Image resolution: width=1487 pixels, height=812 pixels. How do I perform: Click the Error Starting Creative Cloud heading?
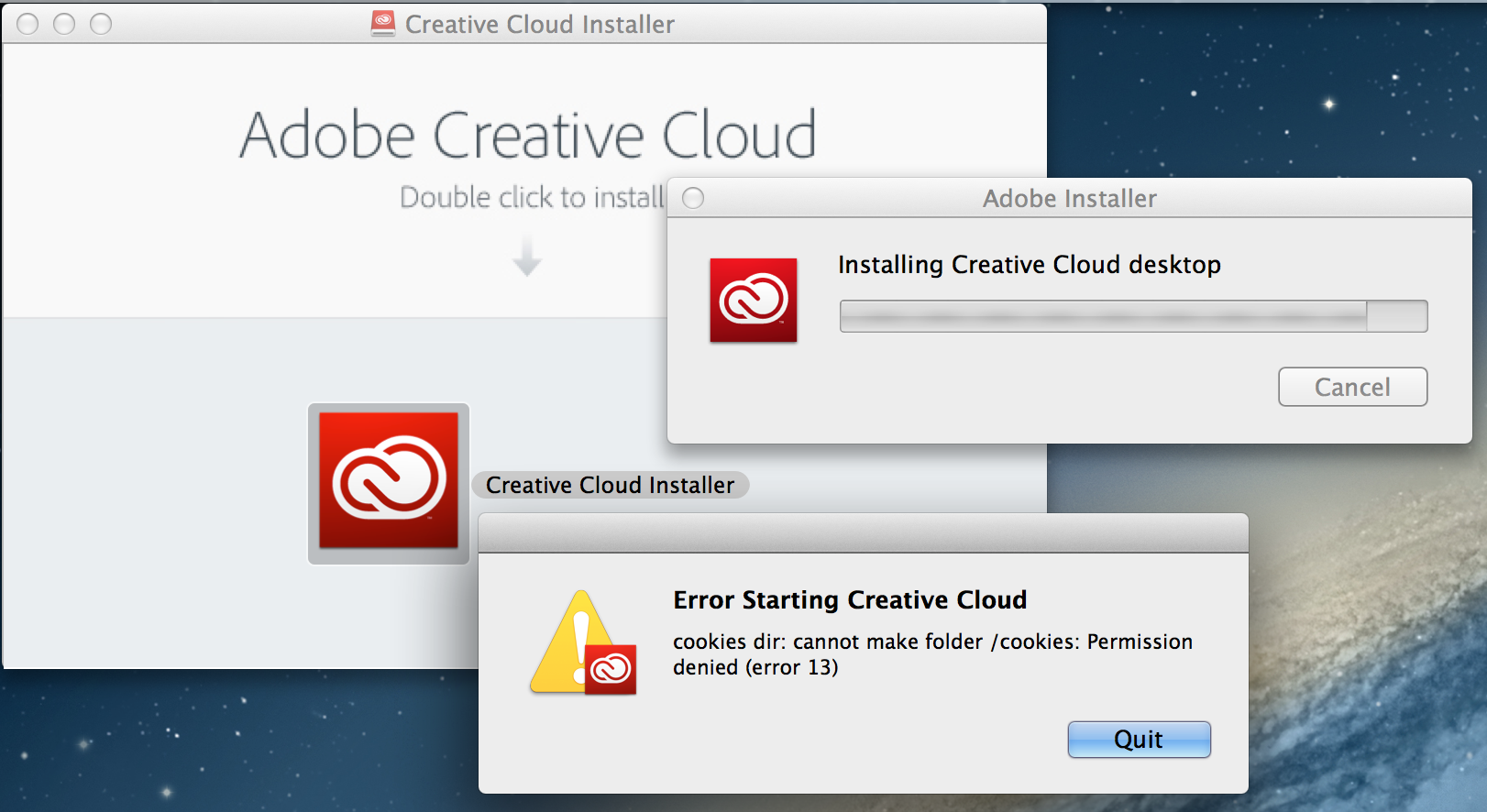coord(850,599)
